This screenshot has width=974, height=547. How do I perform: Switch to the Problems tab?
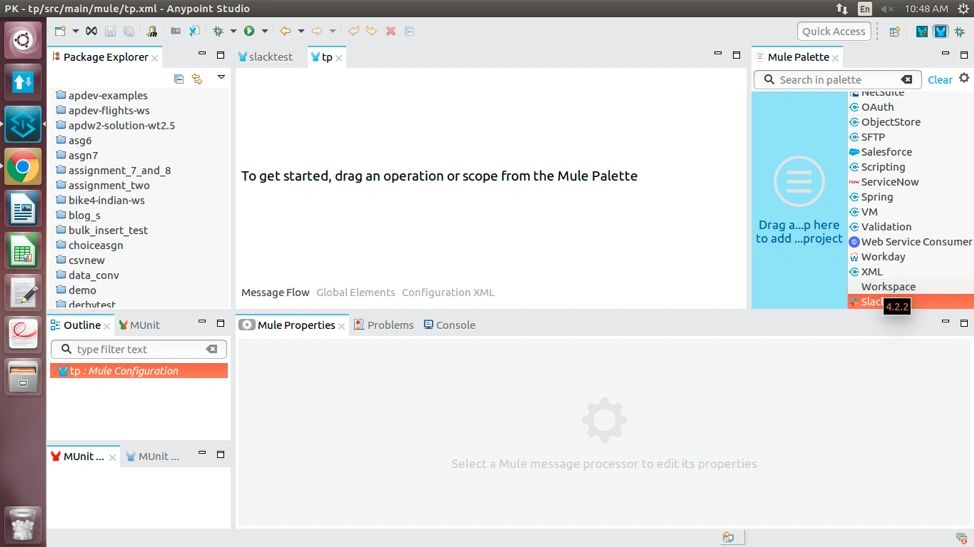coord(383,325)
